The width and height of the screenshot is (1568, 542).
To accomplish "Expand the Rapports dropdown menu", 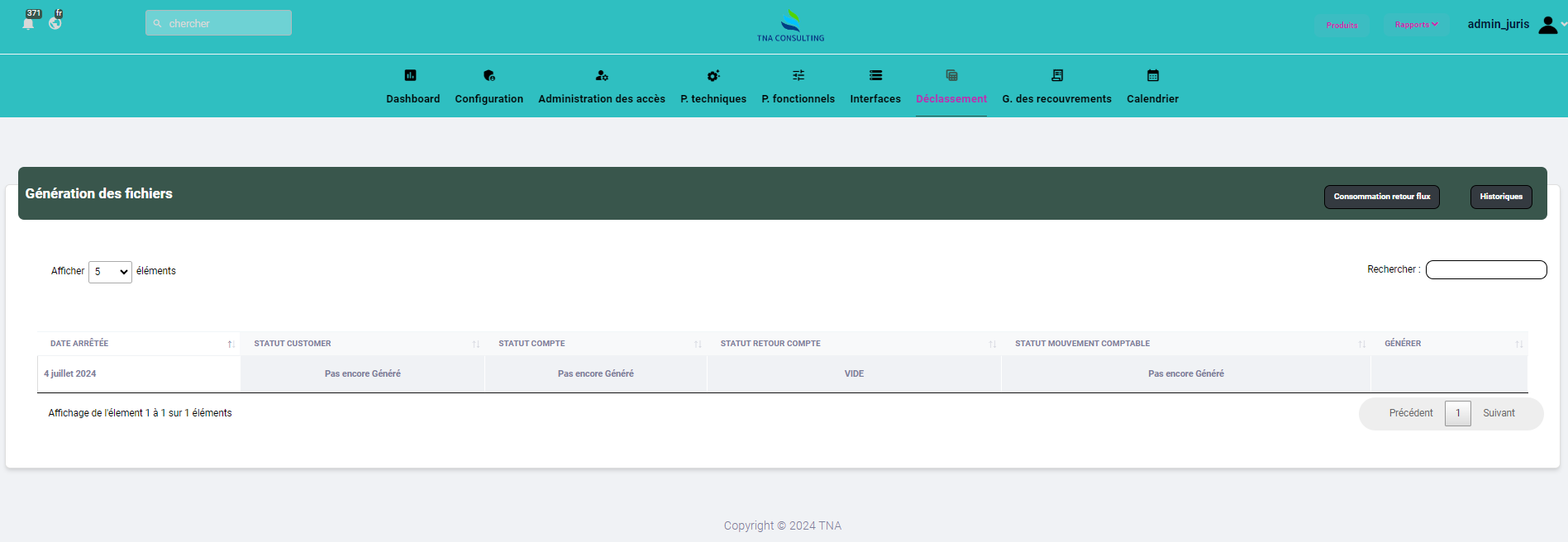I will 1416,25.
